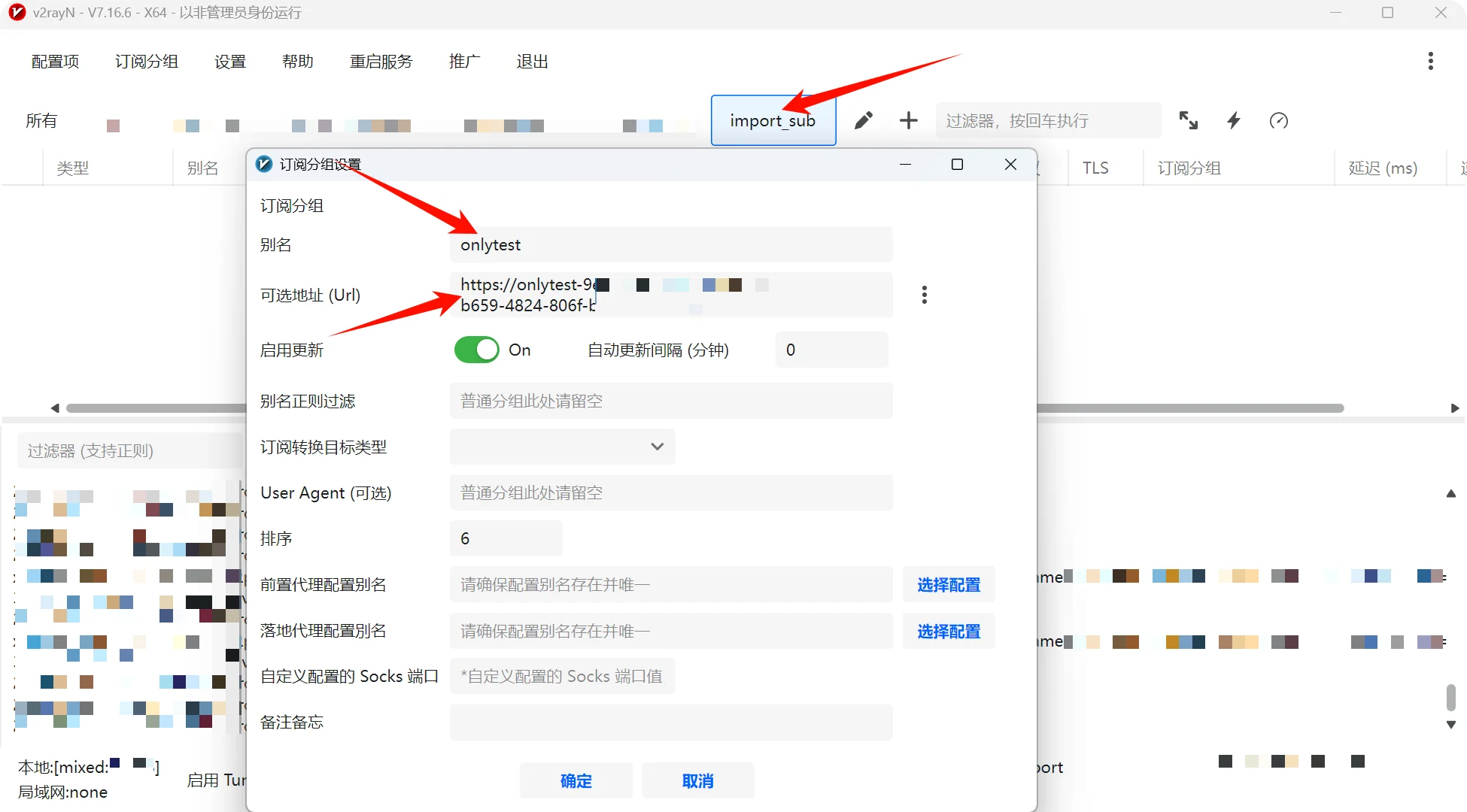Viewport: 1467px width, 812px height.
Task: Click the 确定 button
Action: [576, 781]
